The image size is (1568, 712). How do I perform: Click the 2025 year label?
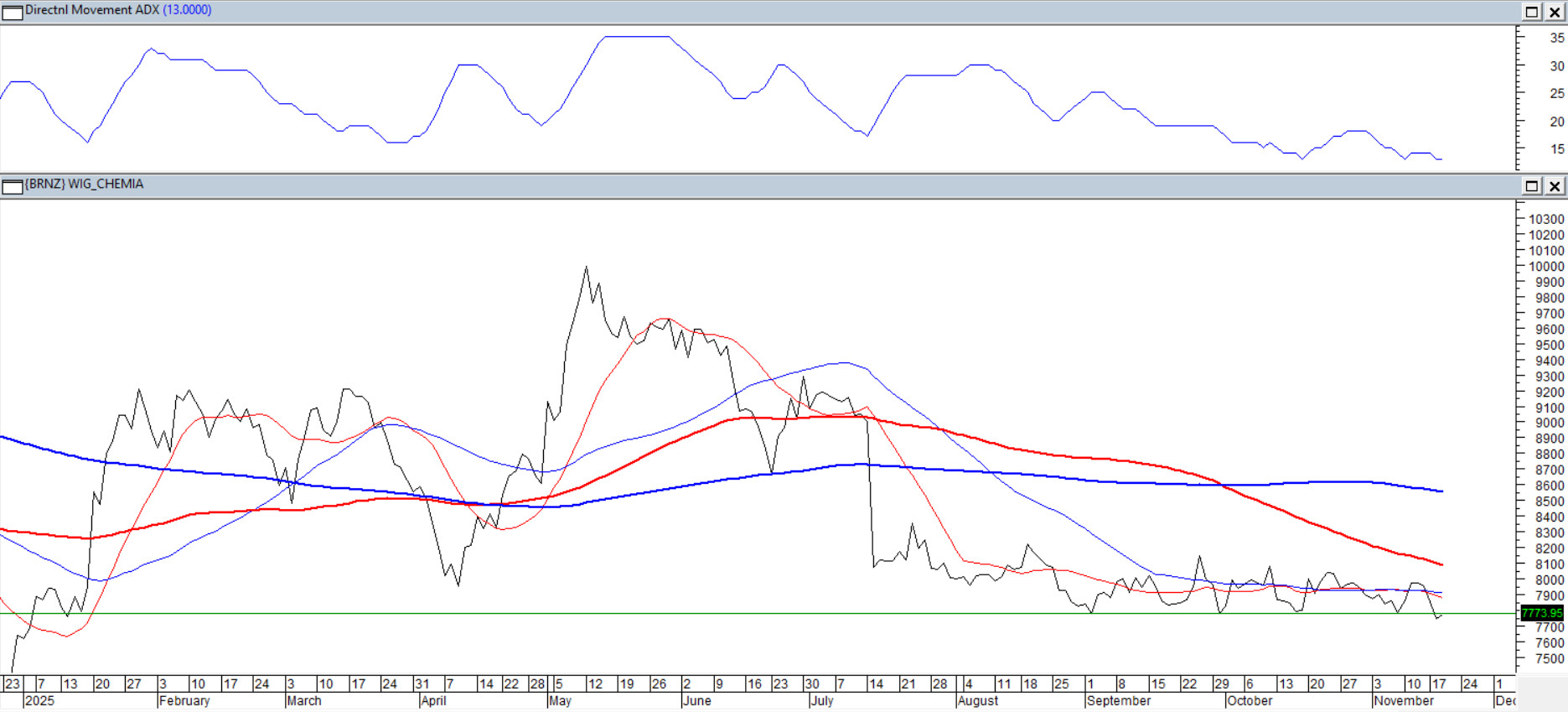click(x=39, y=701)
